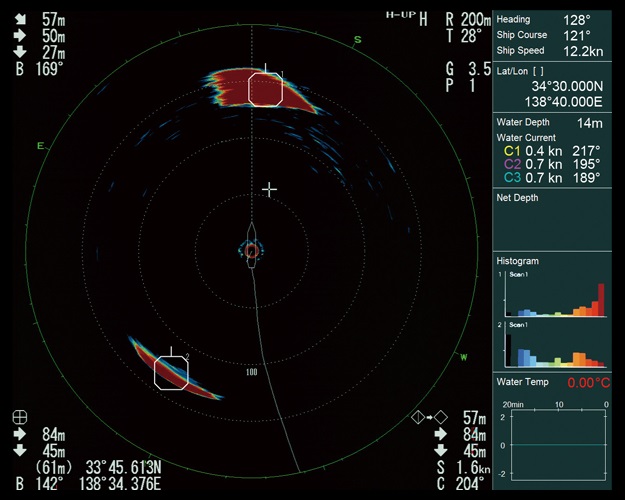The height and width of the screenshot is (500, 625).
Task: Click the water temperature 20min graph
Action: (x=557, y=444)
